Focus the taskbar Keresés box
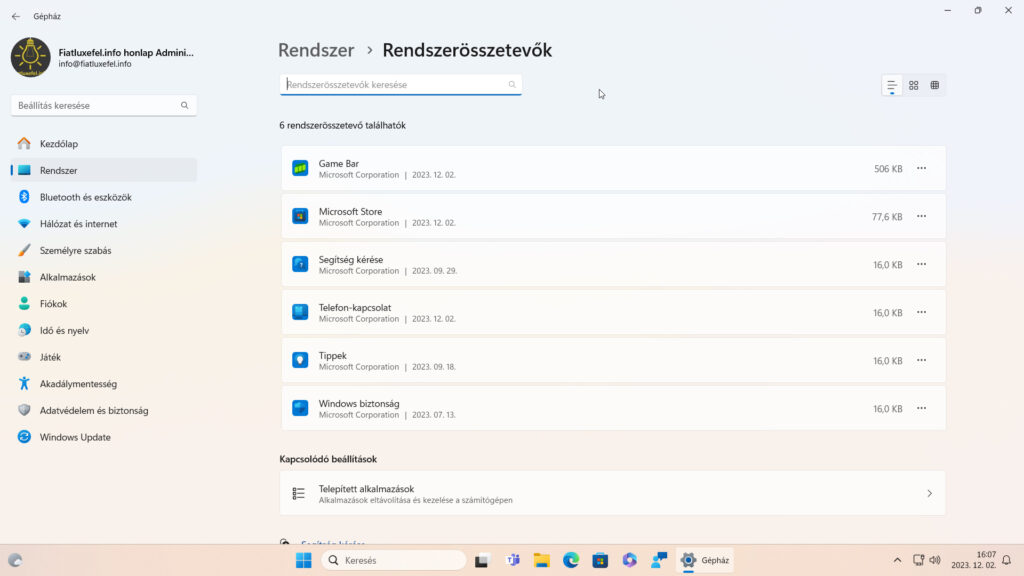This screenshot has height=576, width=1024. click(394, 560)
